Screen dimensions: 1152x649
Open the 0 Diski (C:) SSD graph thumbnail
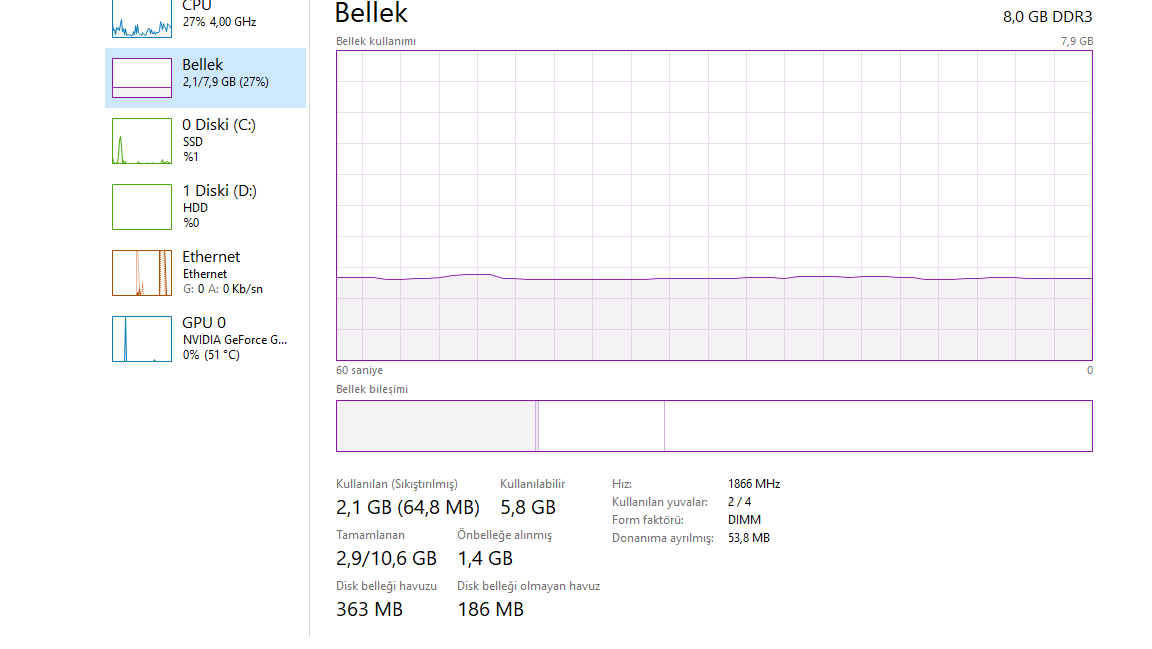(x=142, y=141)
